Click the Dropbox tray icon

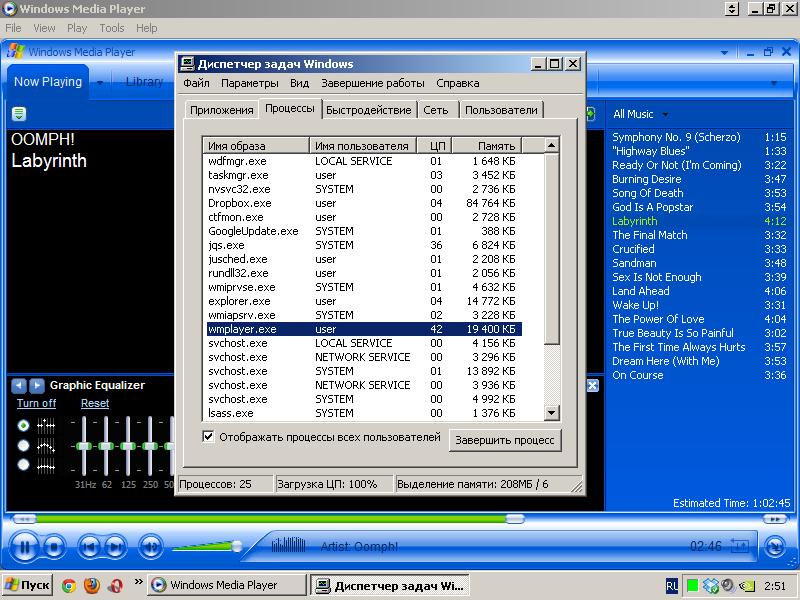click(x=711, y=585)
